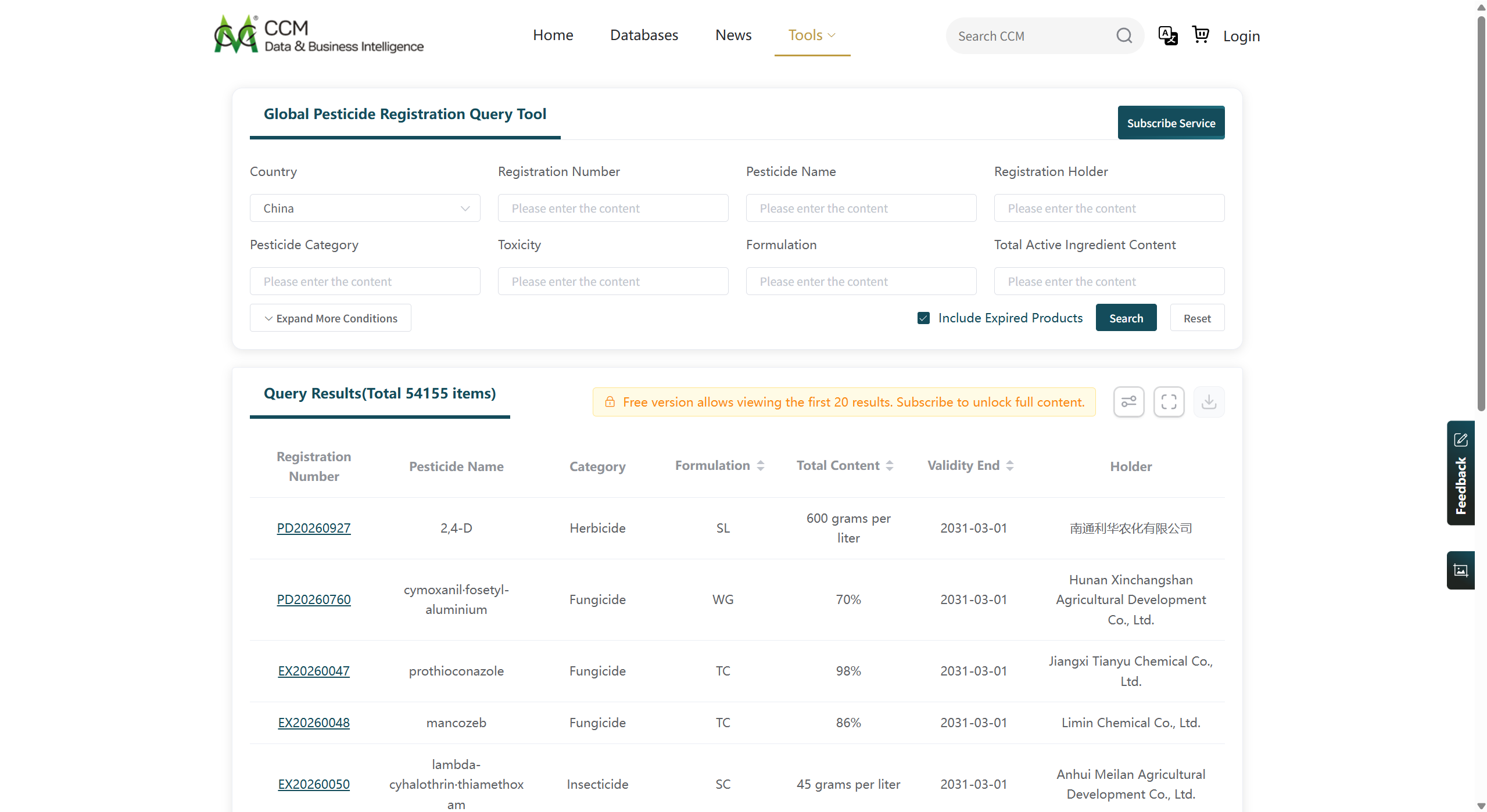The width and height of the screenshot is (1487, 812).
Task: Click the Pesticide Name input field
Action: pyautogui.click(x=861, y=209)
